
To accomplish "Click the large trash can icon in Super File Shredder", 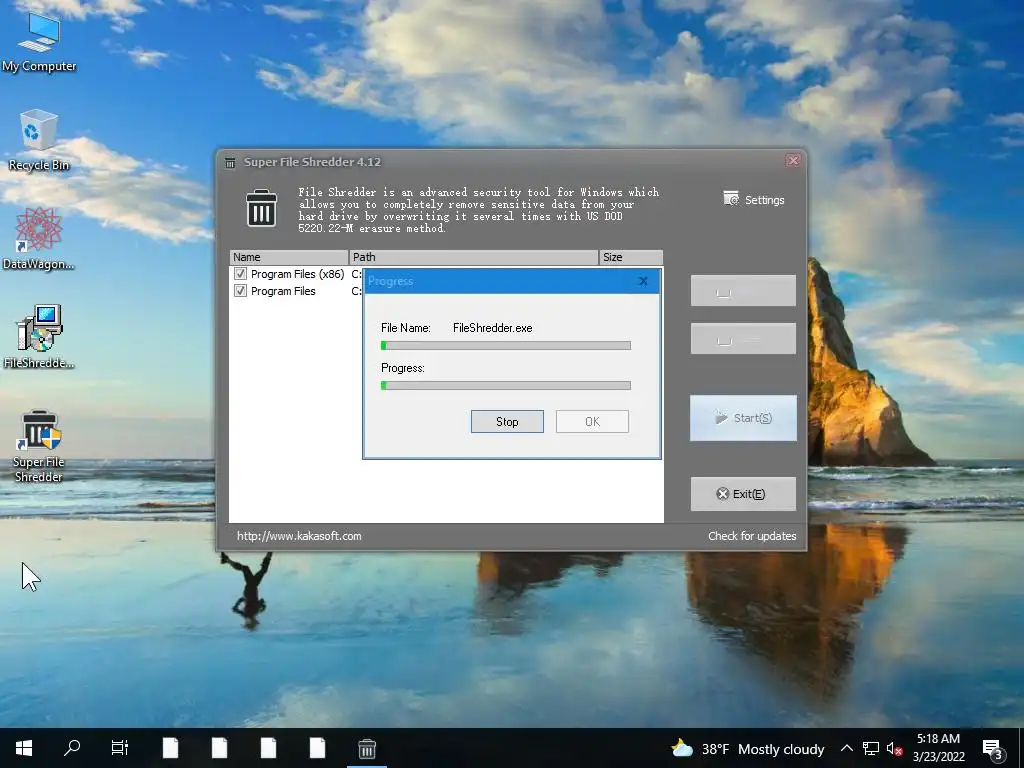I will (261, 208).
